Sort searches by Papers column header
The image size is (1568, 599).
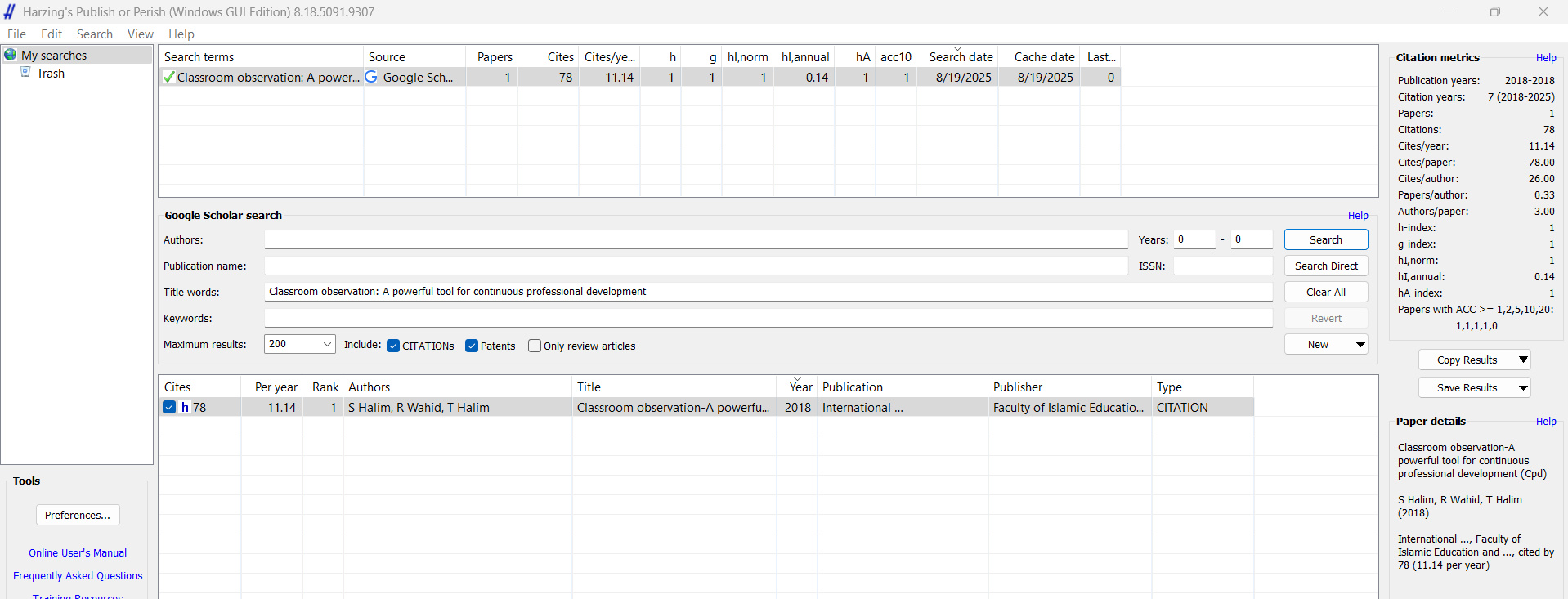(491, 56)
